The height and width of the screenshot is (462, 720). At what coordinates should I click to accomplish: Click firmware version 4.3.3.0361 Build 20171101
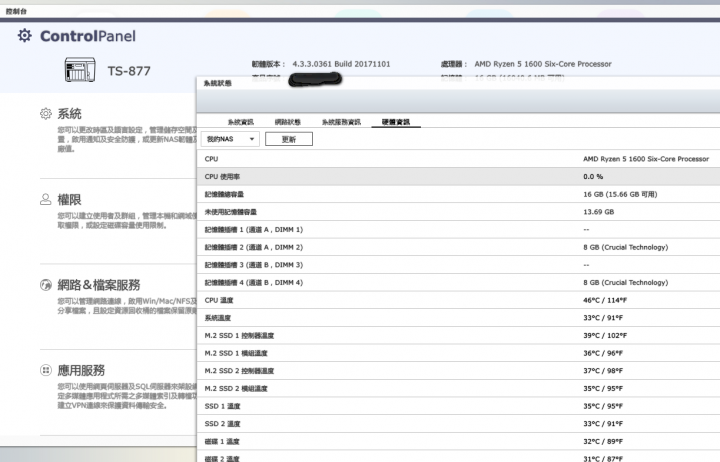point(341,64)
